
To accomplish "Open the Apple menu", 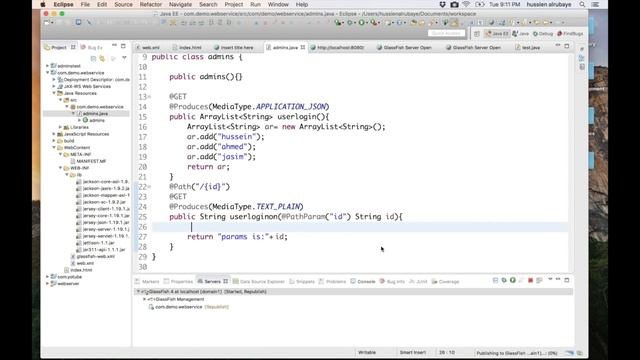I will pos(43,4).
